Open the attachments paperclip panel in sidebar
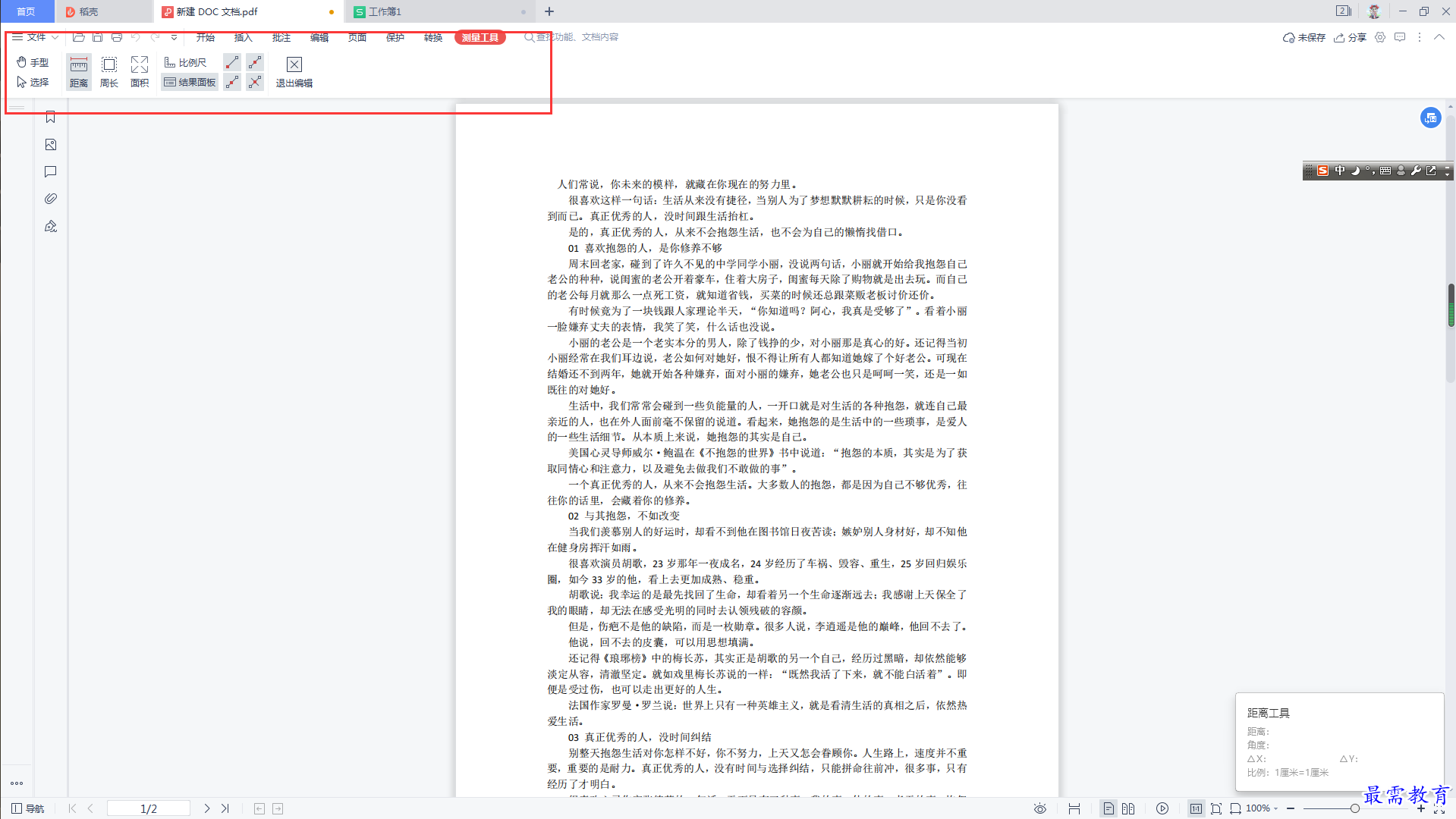Viewport: 1456px width, 819px height. (51, 199)
